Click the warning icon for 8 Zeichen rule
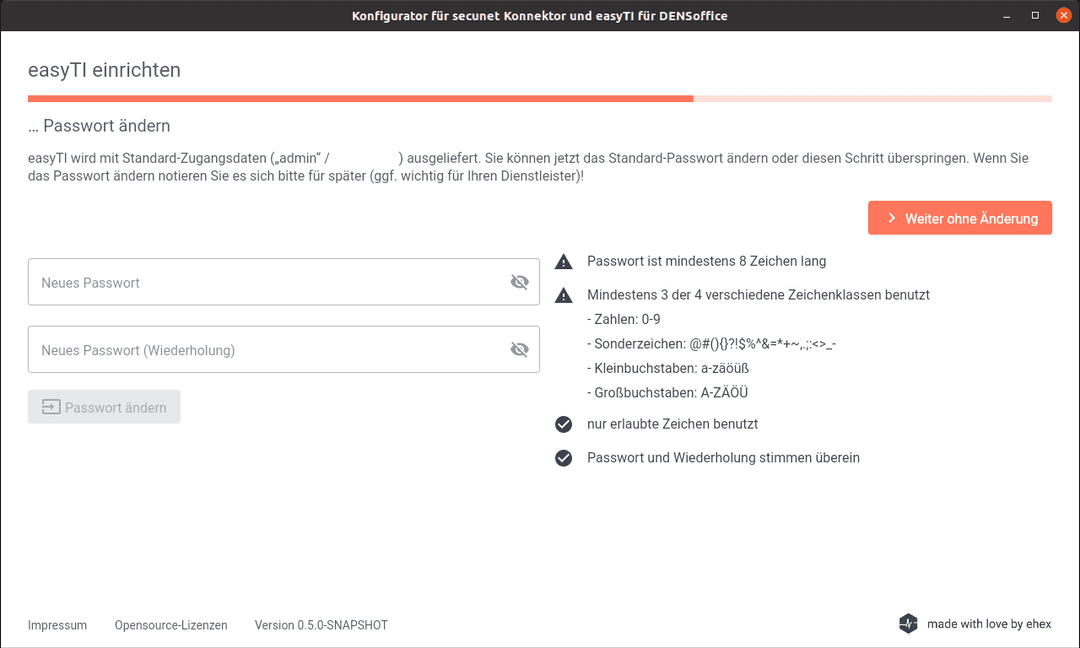This screenshot has height=648, width=1080. [564, 262]
